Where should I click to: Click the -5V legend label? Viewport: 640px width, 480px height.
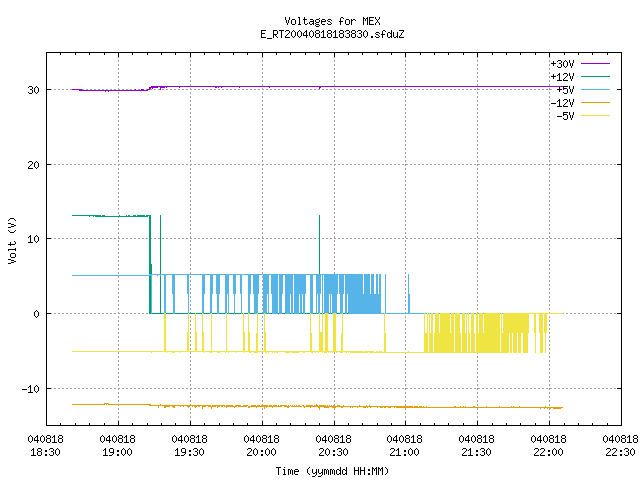pos(565,116)
